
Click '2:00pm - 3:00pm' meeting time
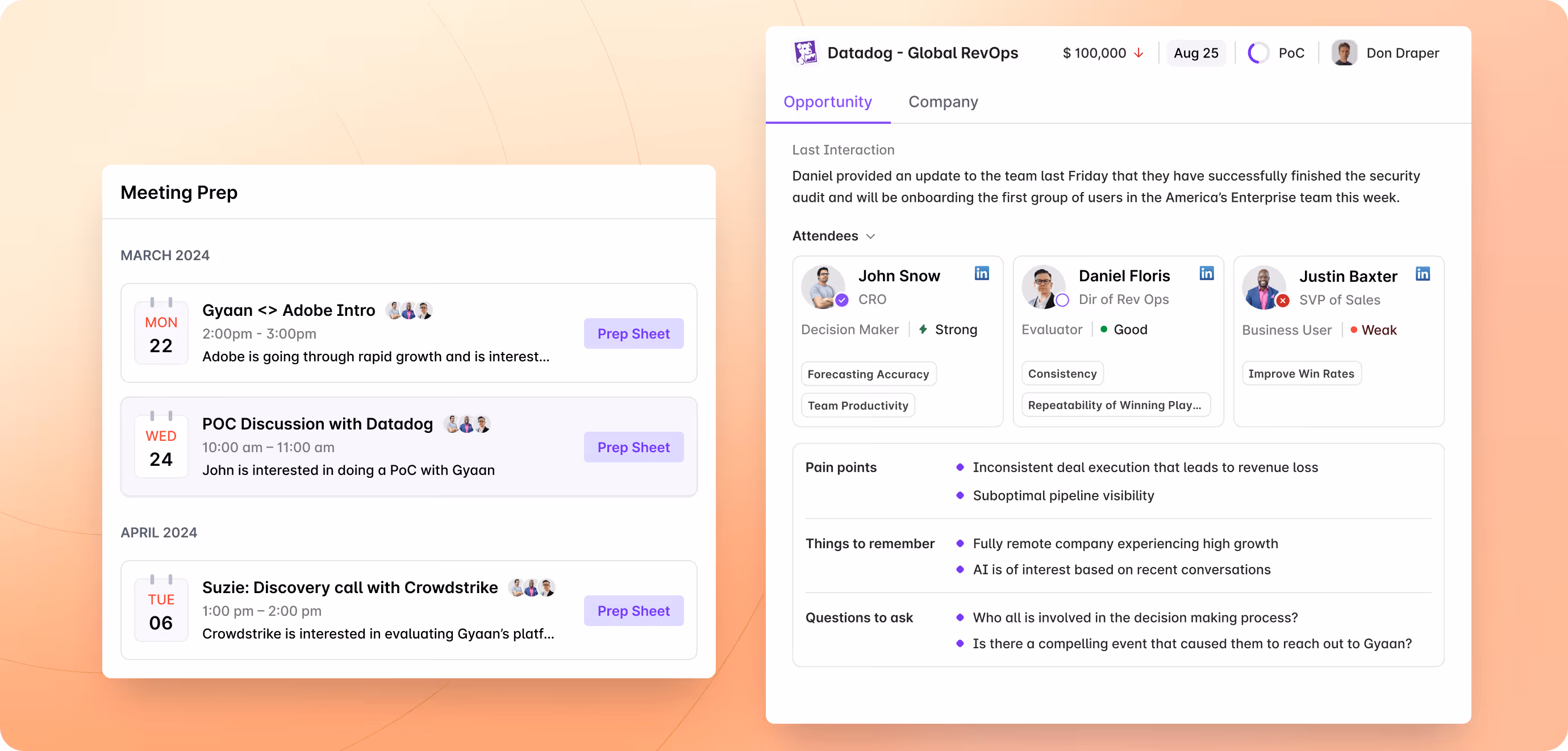(259, 333)
